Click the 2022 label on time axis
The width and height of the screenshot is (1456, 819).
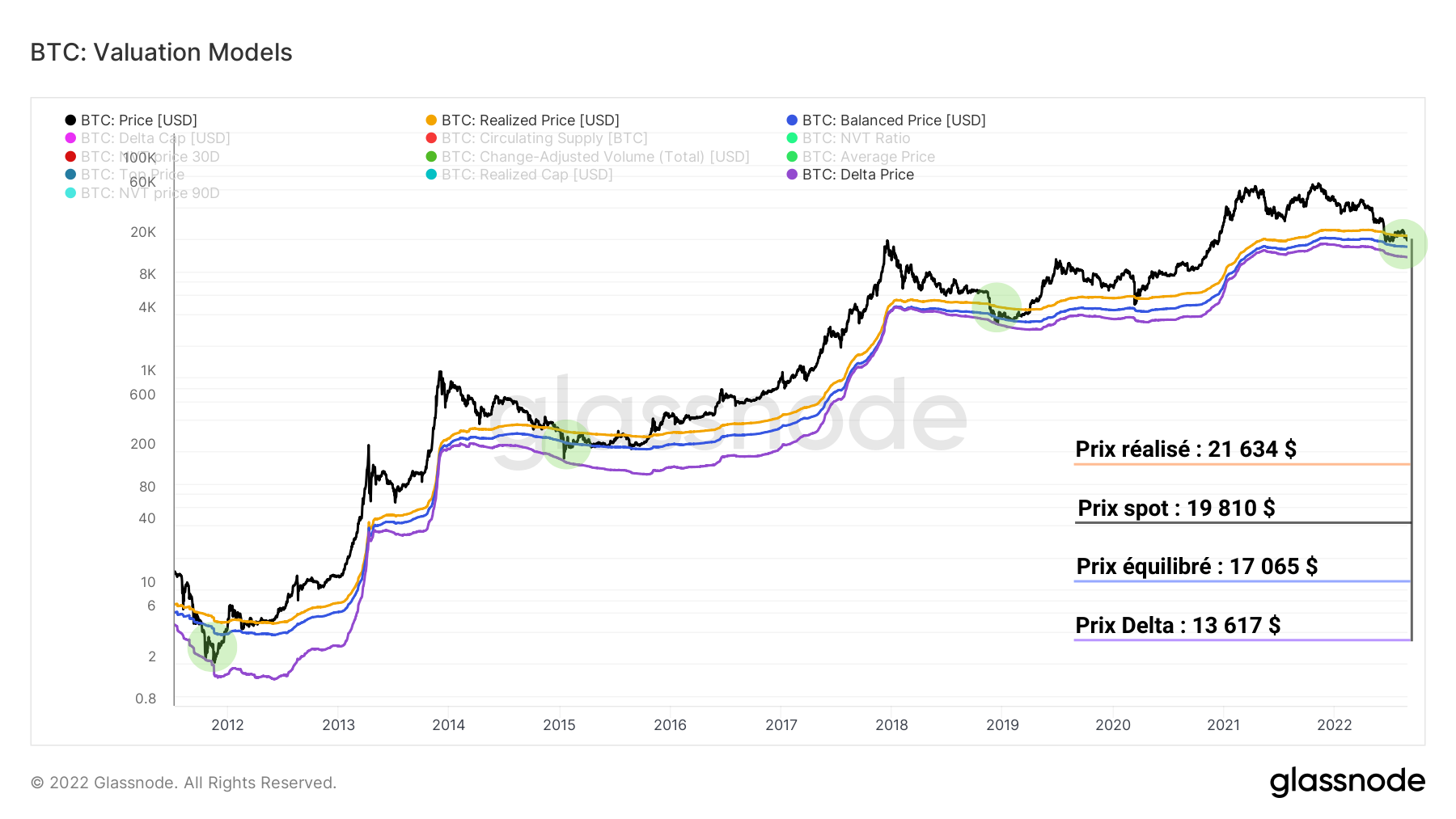tap(1334, 725)
